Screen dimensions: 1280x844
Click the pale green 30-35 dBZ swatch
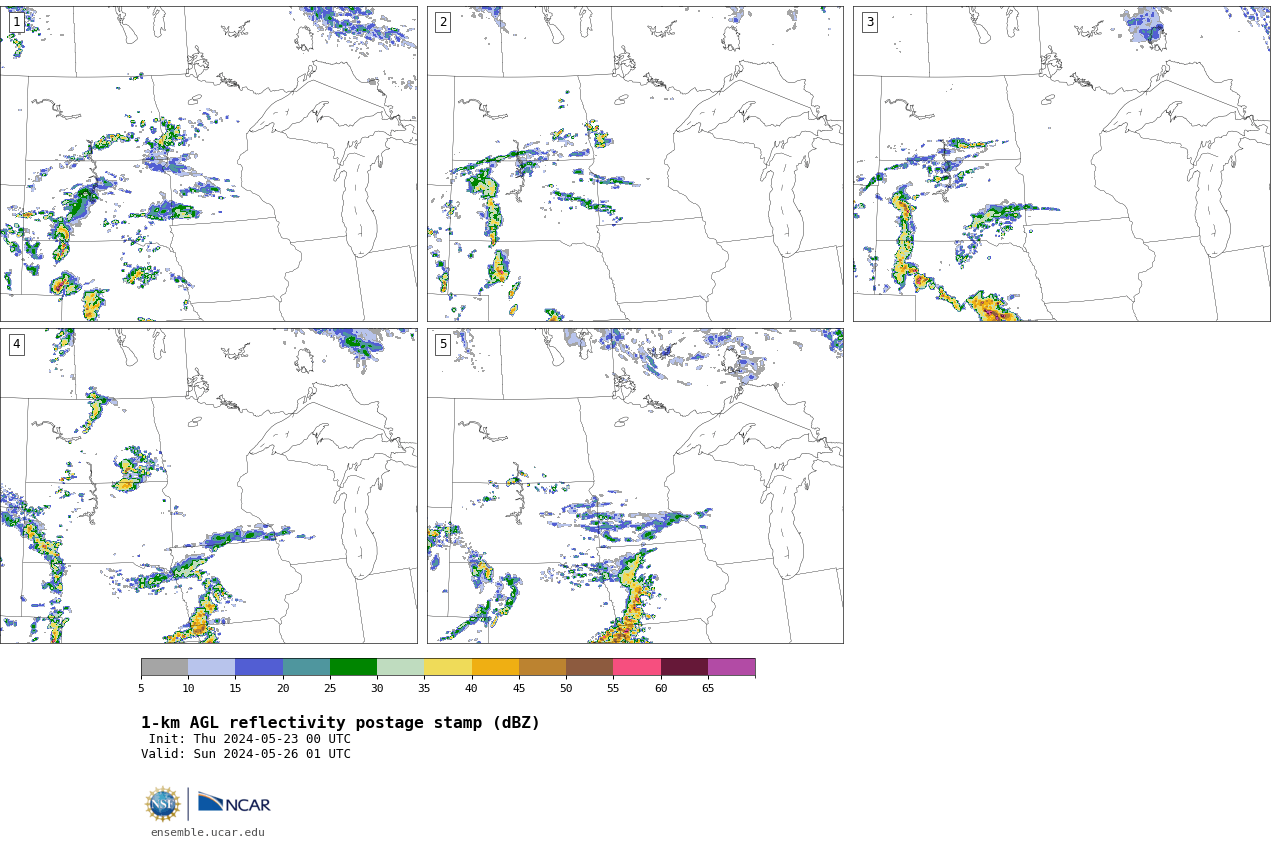400,667
